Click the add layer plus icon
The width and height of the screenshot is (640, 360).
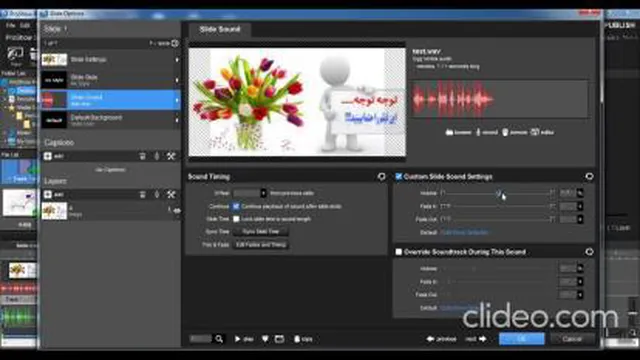[x=48, y=194]
